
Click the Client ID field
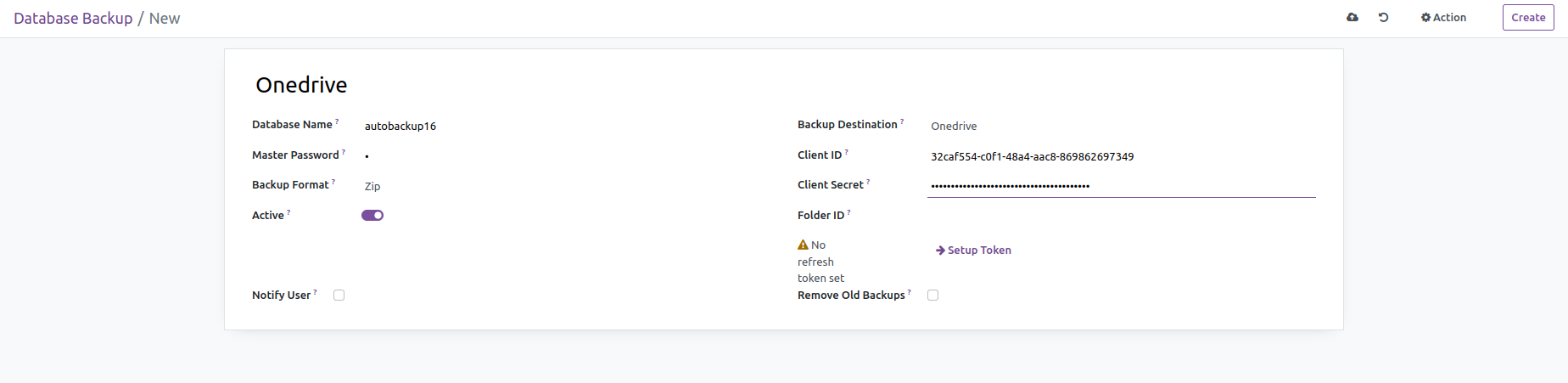[1120, 156]
